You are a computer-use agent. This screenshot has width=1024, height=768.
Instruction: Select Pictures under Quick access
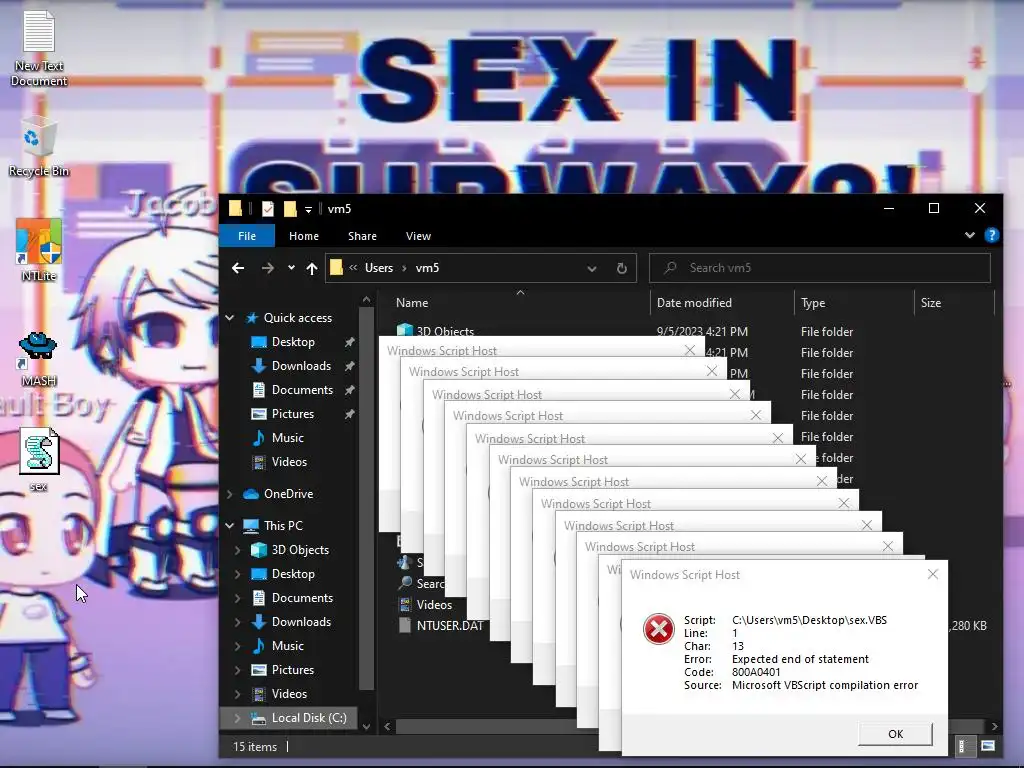click(x=292, y=414)
